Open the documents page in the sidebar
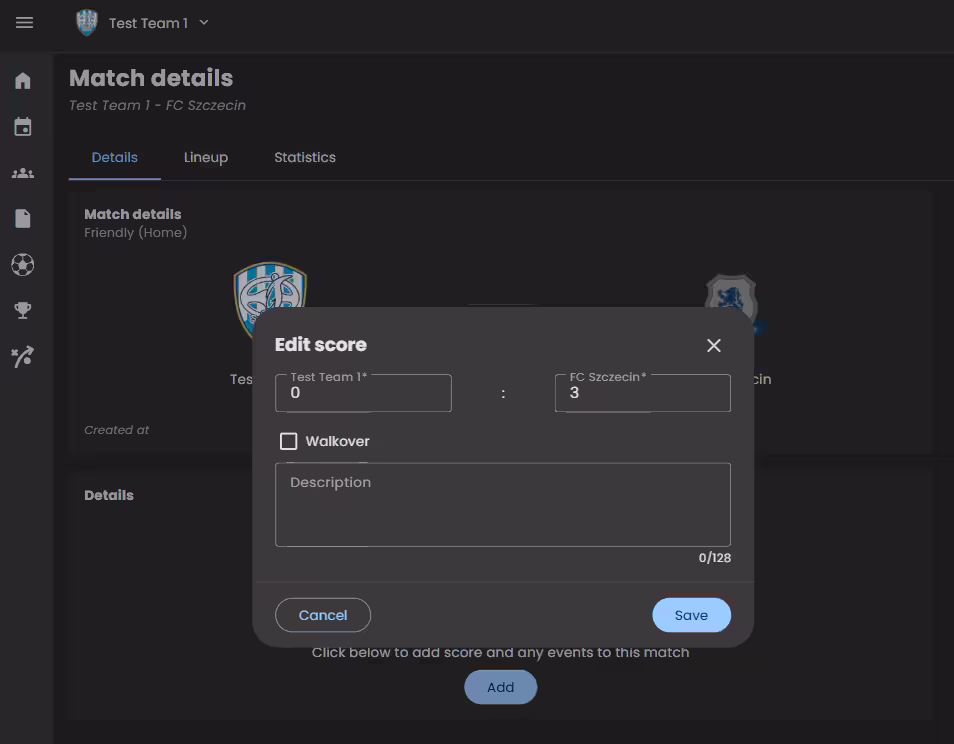The width and height of the screenshot is (954, 744). [x=23, y=219]
